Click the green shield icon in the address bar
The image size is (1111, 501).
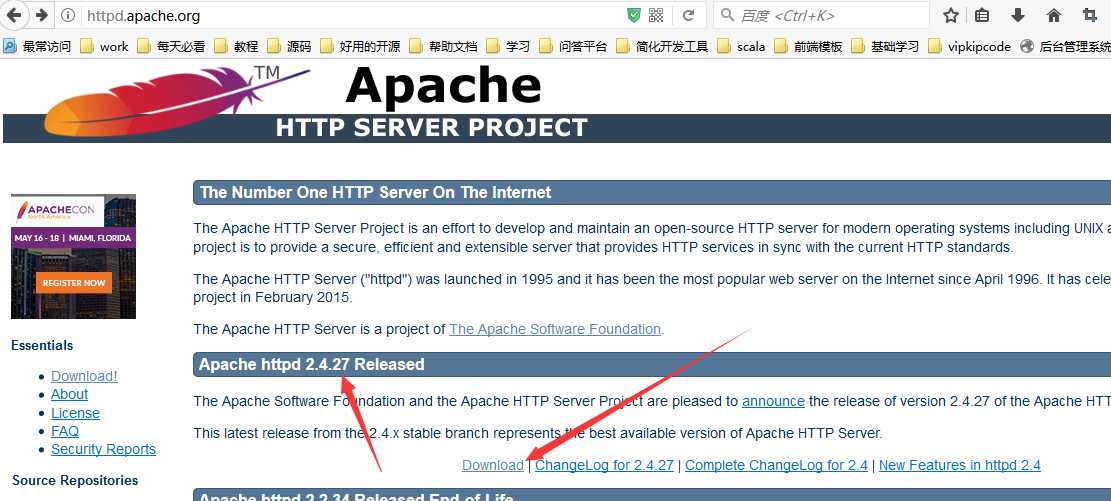click(633, 15)
